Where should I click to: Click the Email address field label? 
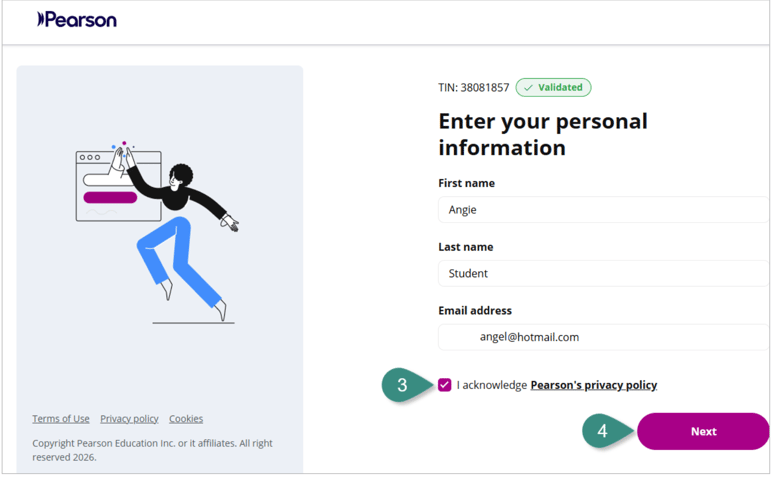[x=475, y=310]
